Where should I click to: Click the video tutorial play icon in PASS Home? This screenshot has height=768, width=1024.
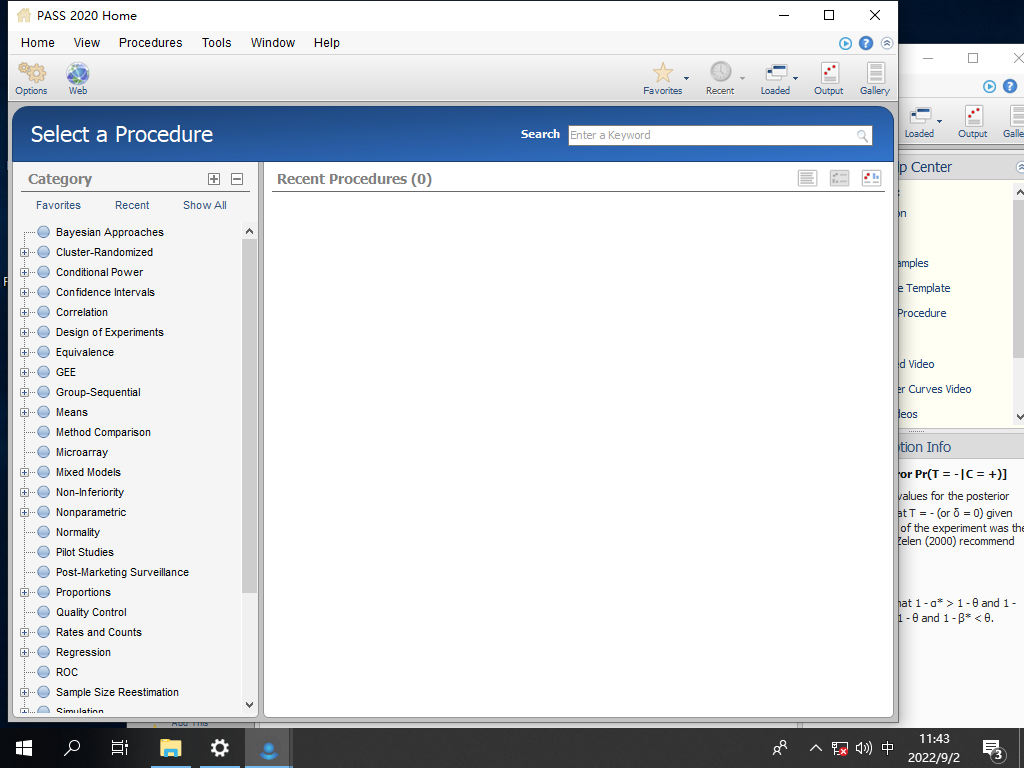pyautogui.click(x=845, y=43)
